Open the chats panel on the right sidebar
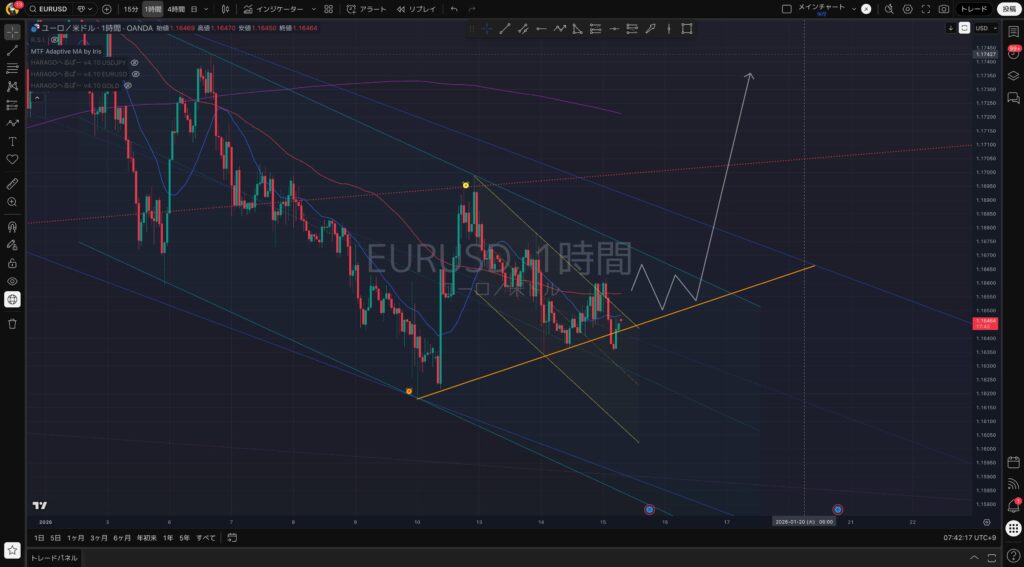This screenshot has width=1024, height=567. point(1013,98)
